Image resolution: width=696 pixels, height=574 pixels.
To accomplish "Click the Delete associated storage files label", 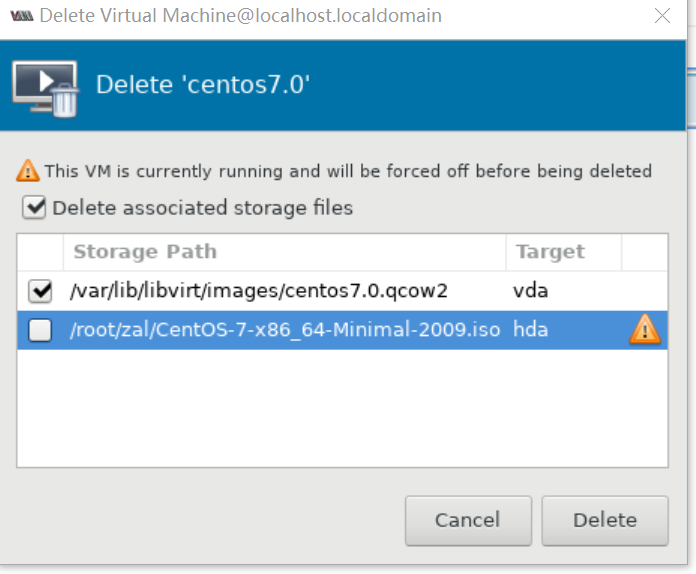I will pos(202,208).
